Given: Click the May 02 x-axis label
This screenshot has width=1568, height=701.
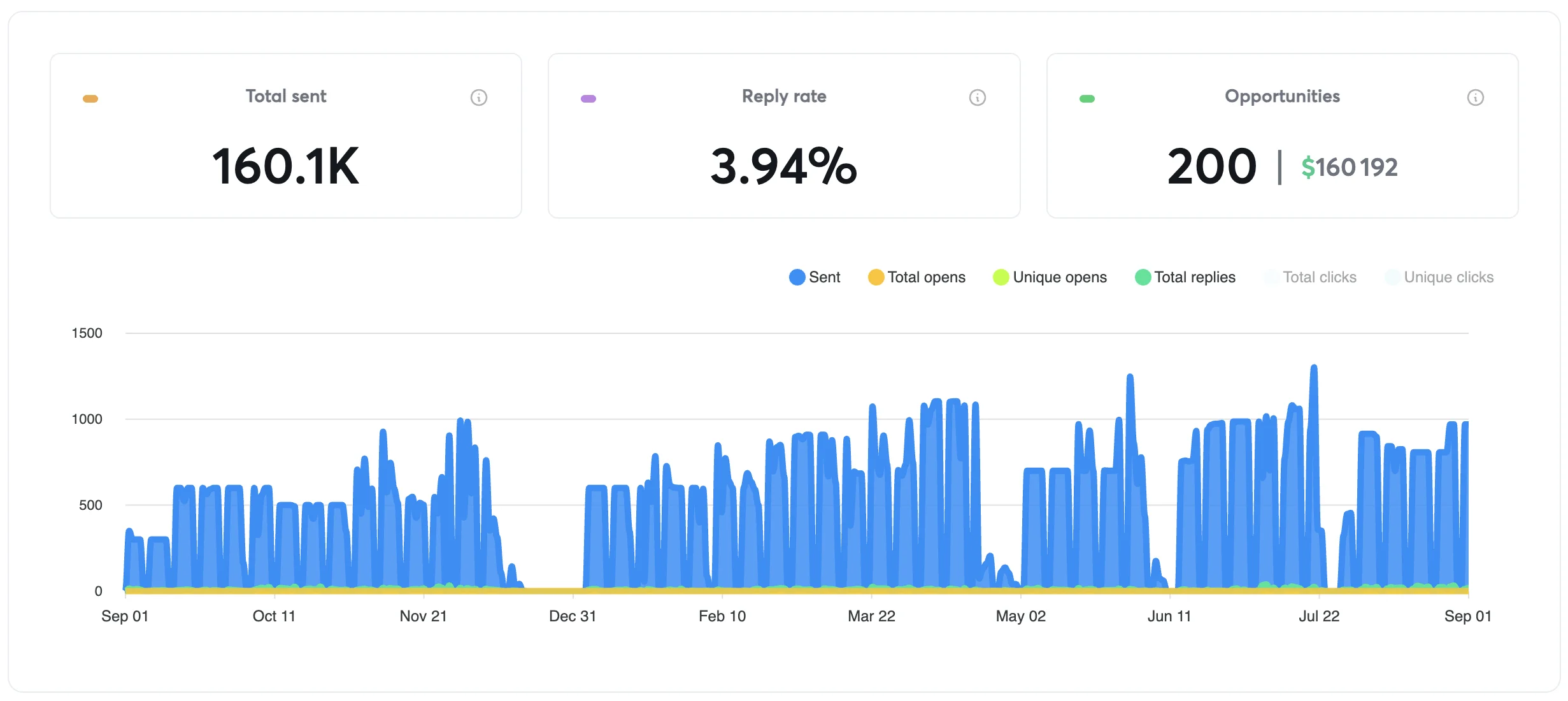Looking at the screenshot, I should click(1021, 616).
